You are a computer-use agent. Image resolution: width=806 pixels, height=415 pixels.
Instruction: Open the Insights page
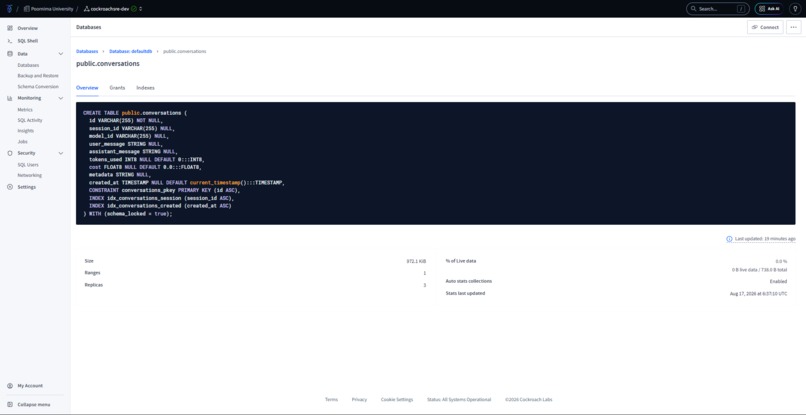pos(26,131)
